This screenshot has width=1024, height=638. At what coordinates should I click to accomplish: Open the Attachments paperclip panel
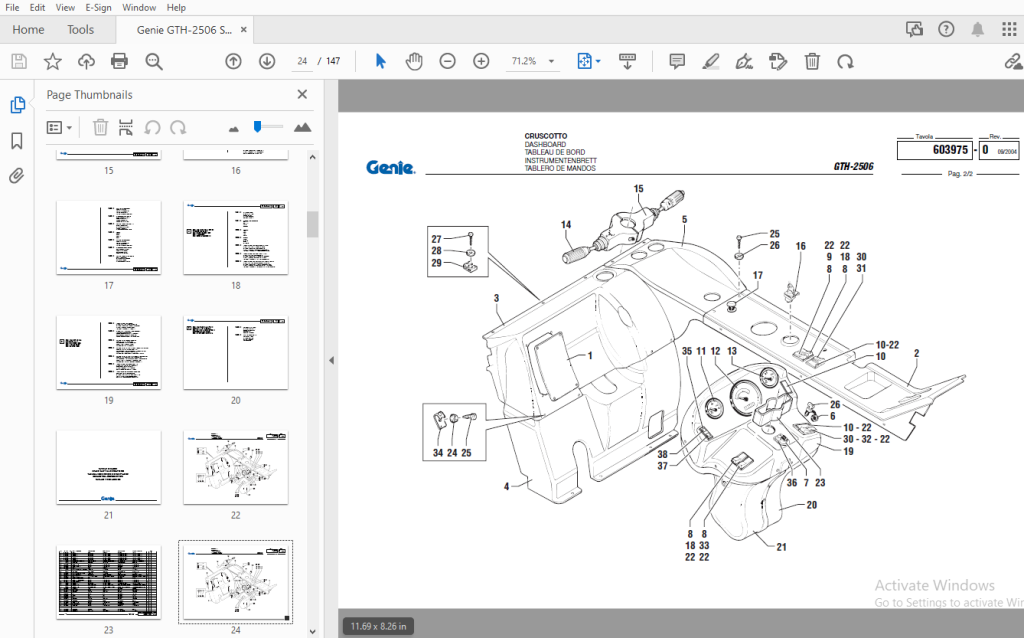point(17,176)
